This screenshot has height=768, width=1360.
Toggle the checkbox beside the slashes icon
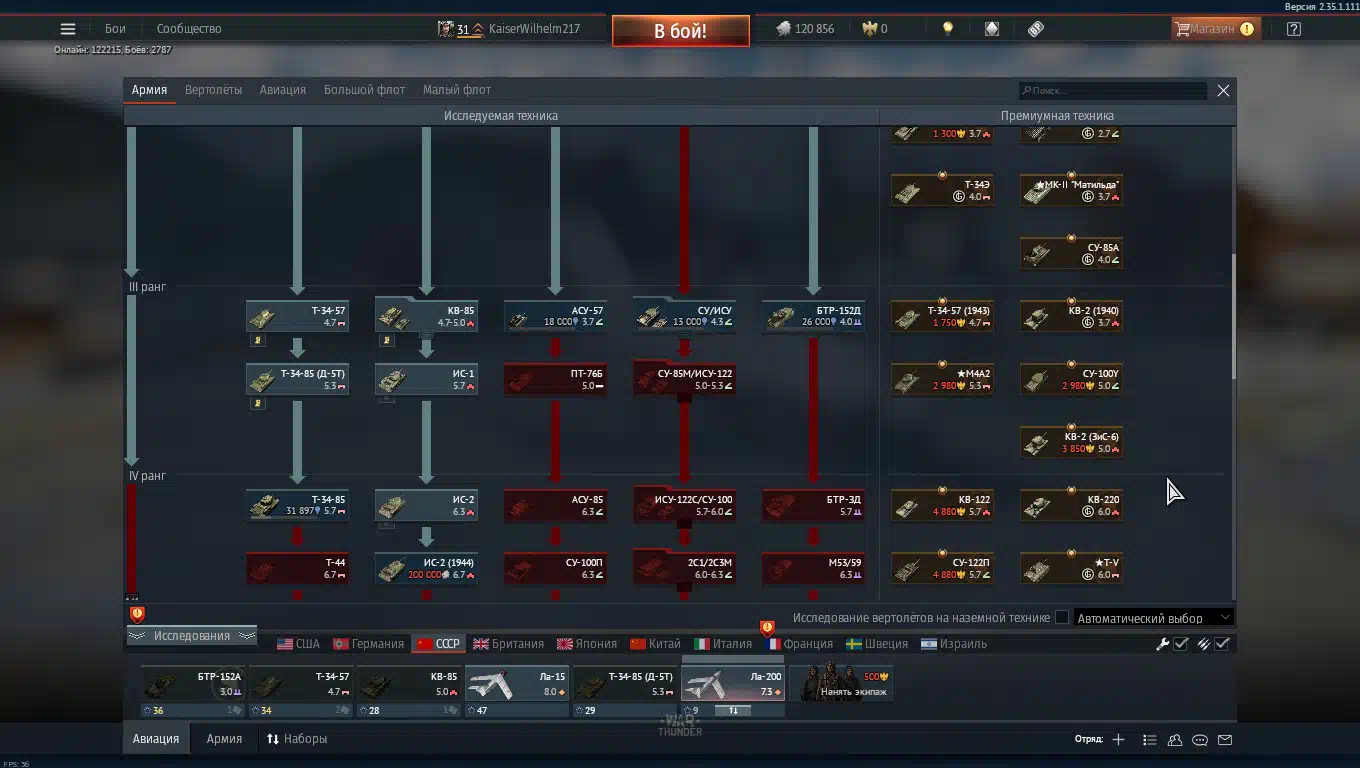pos(1222,644)
